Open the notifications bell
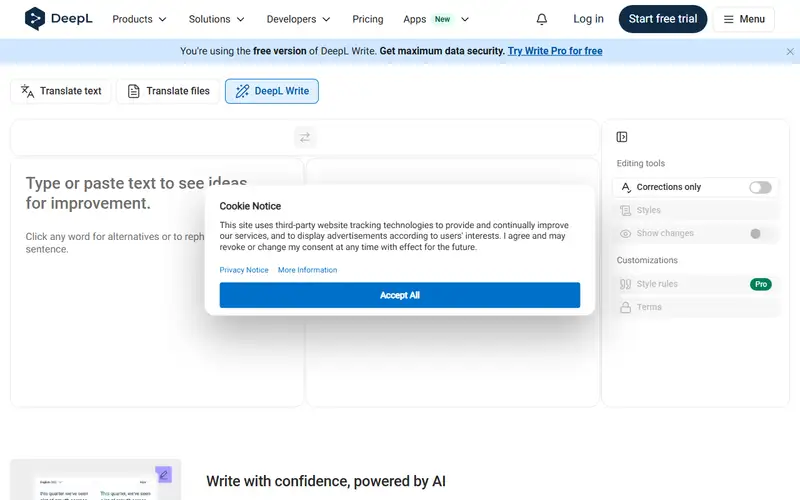Screen dimensions: 800x500 click(542, 19)
